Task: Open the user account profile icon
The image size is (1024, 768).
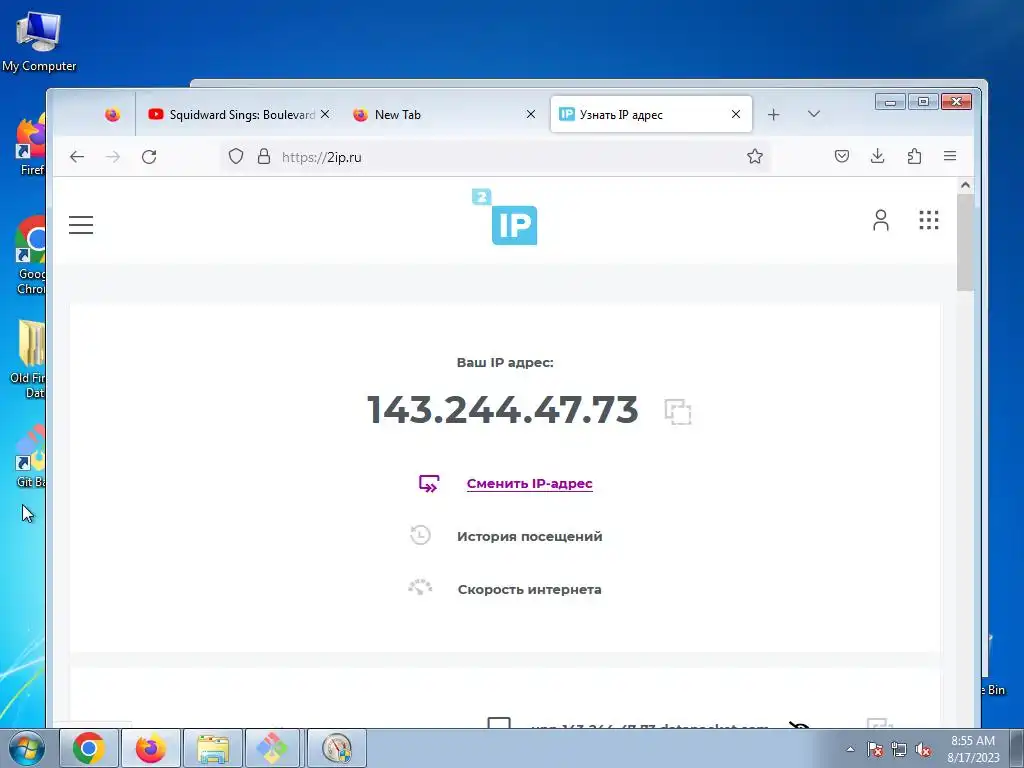Action: point(881,220)
